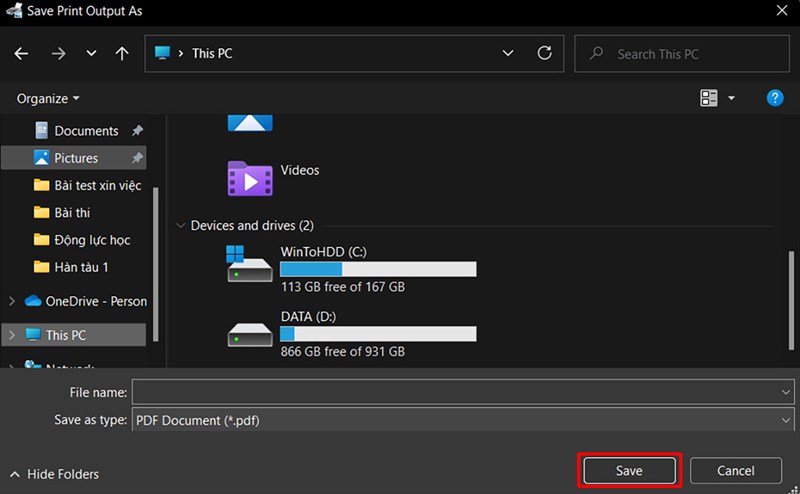Click the WinToHDD (C:) drive icon
This screenshot has height=494, width=800.
[249, 263]
